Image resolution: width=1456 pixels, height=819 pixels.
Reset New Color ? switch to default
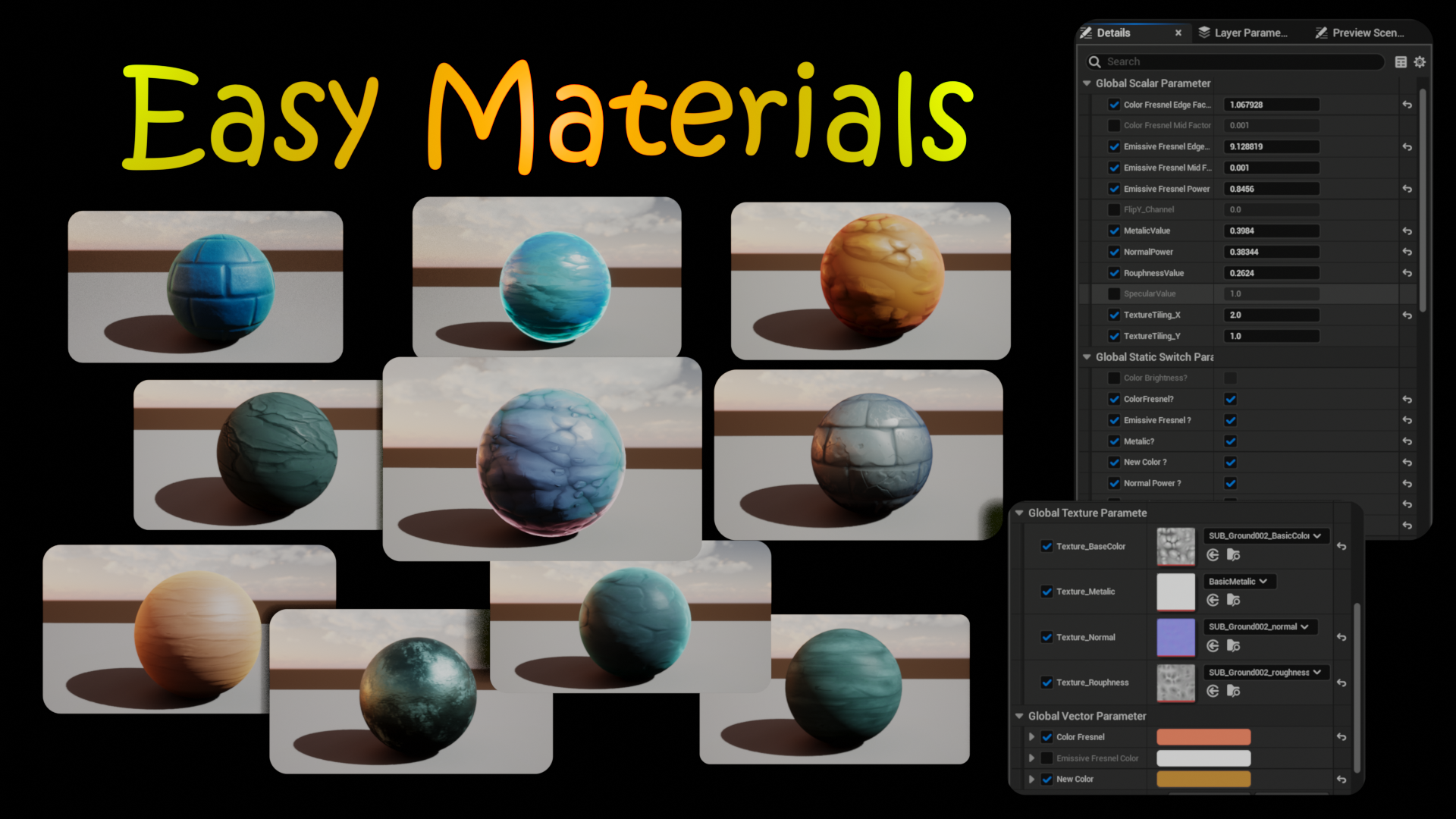[x=1407, y=463]
